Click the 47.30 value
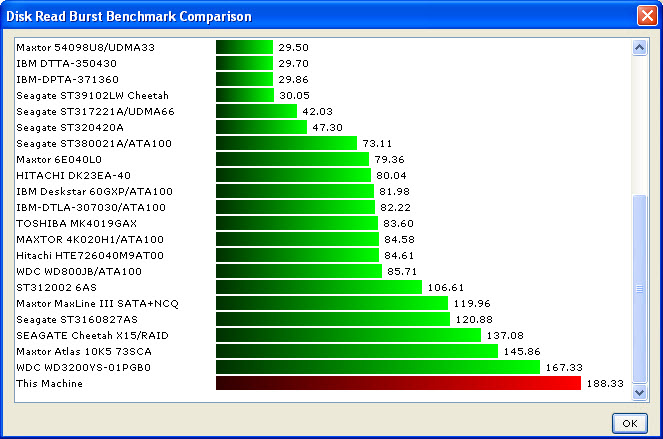This screenshot has width=663, height=439. 327,128
